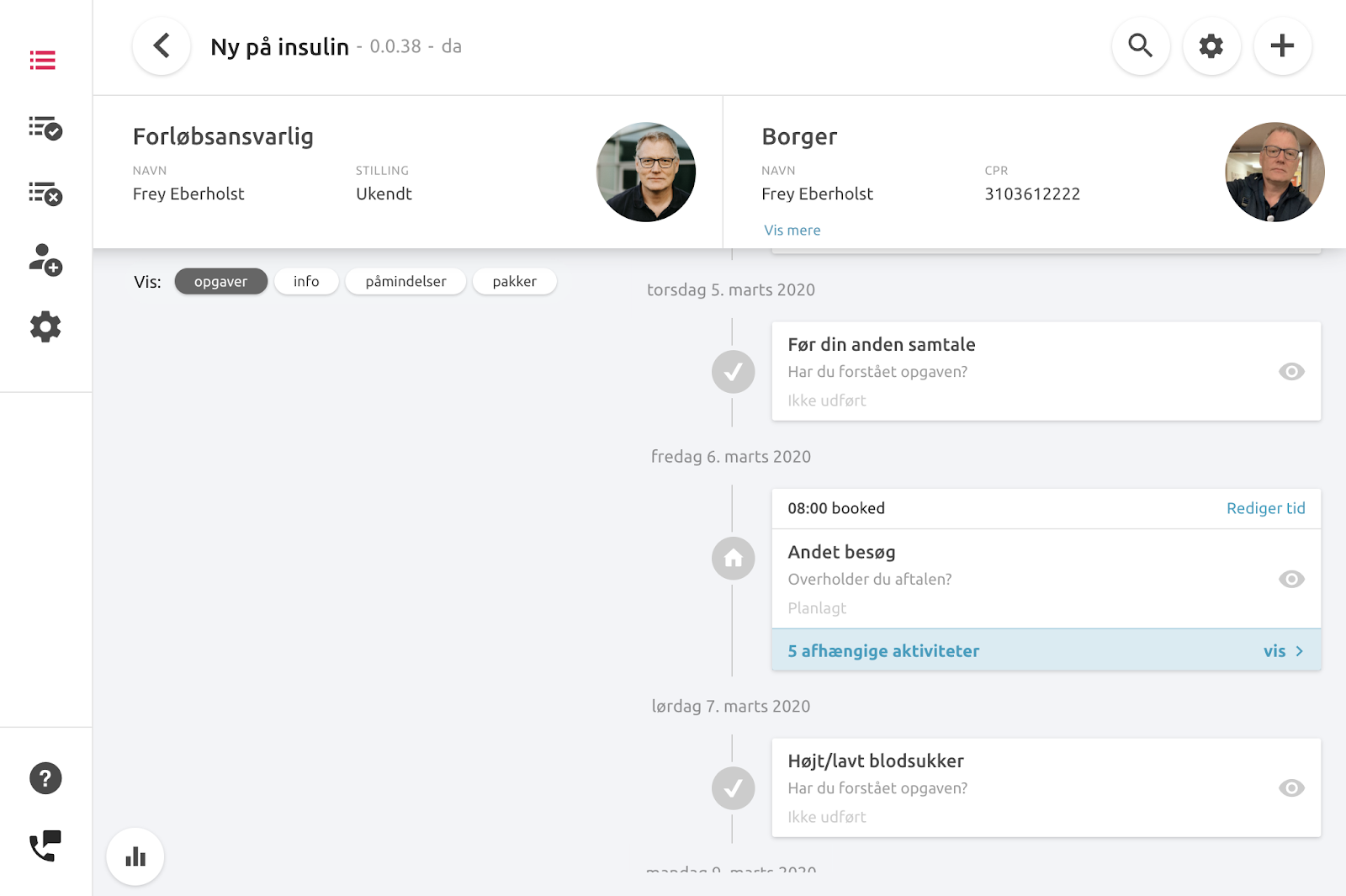Click the home marker for Andet besøg
The image size is (1346, 896).
click(x=734, y=559)
